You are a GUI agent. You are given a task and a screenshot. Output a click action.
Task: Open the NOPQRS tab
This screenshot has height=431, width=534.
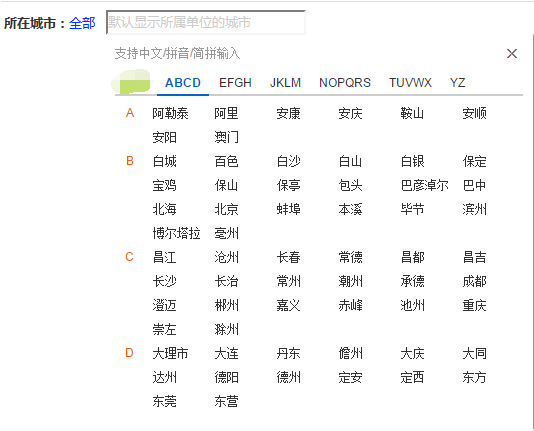point(345,83)
